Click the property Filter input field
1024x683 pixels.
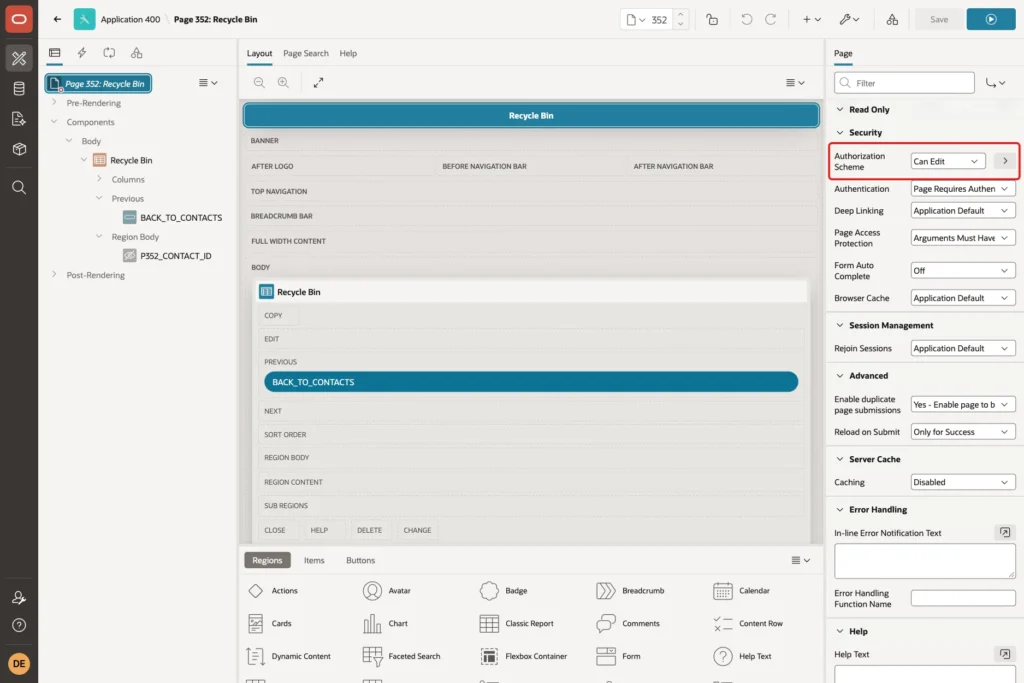(904, 83)
